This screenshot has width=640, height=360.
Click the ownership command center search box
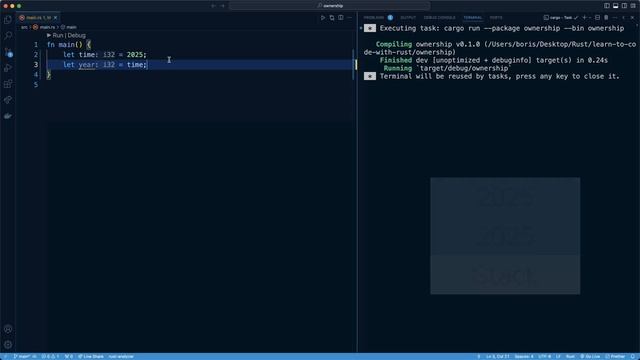coord(330,6)
